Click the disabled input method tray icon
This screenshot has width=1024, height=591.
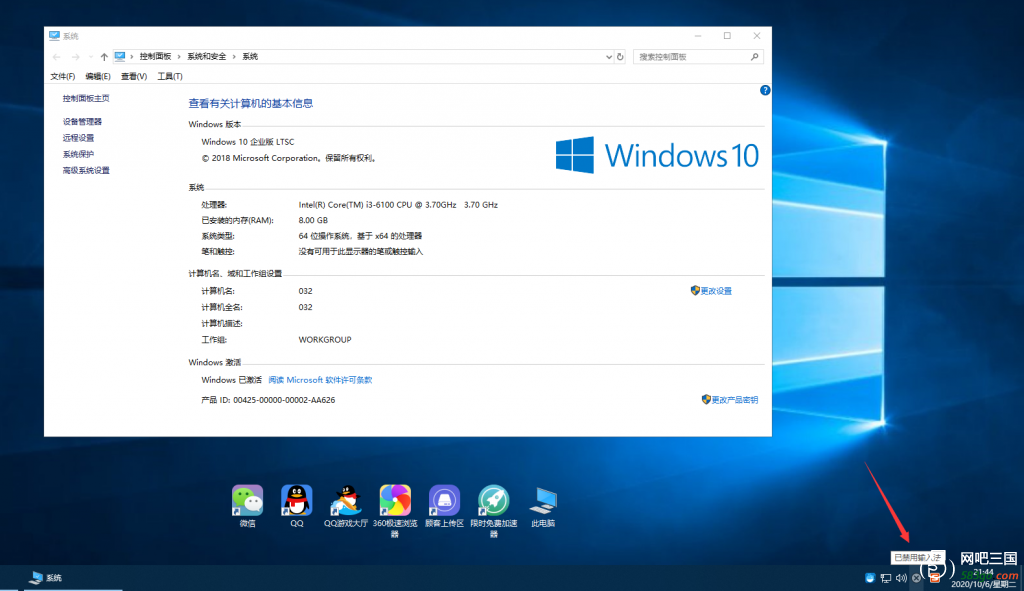pos(917,578)
